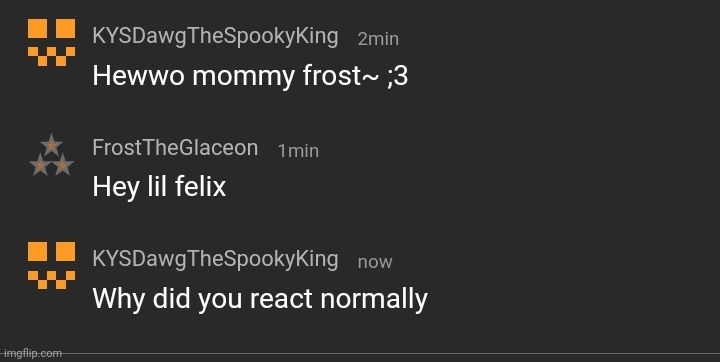Click left square eye of the 2min comment's pumpkin avatar

click(x=37, y=28)
